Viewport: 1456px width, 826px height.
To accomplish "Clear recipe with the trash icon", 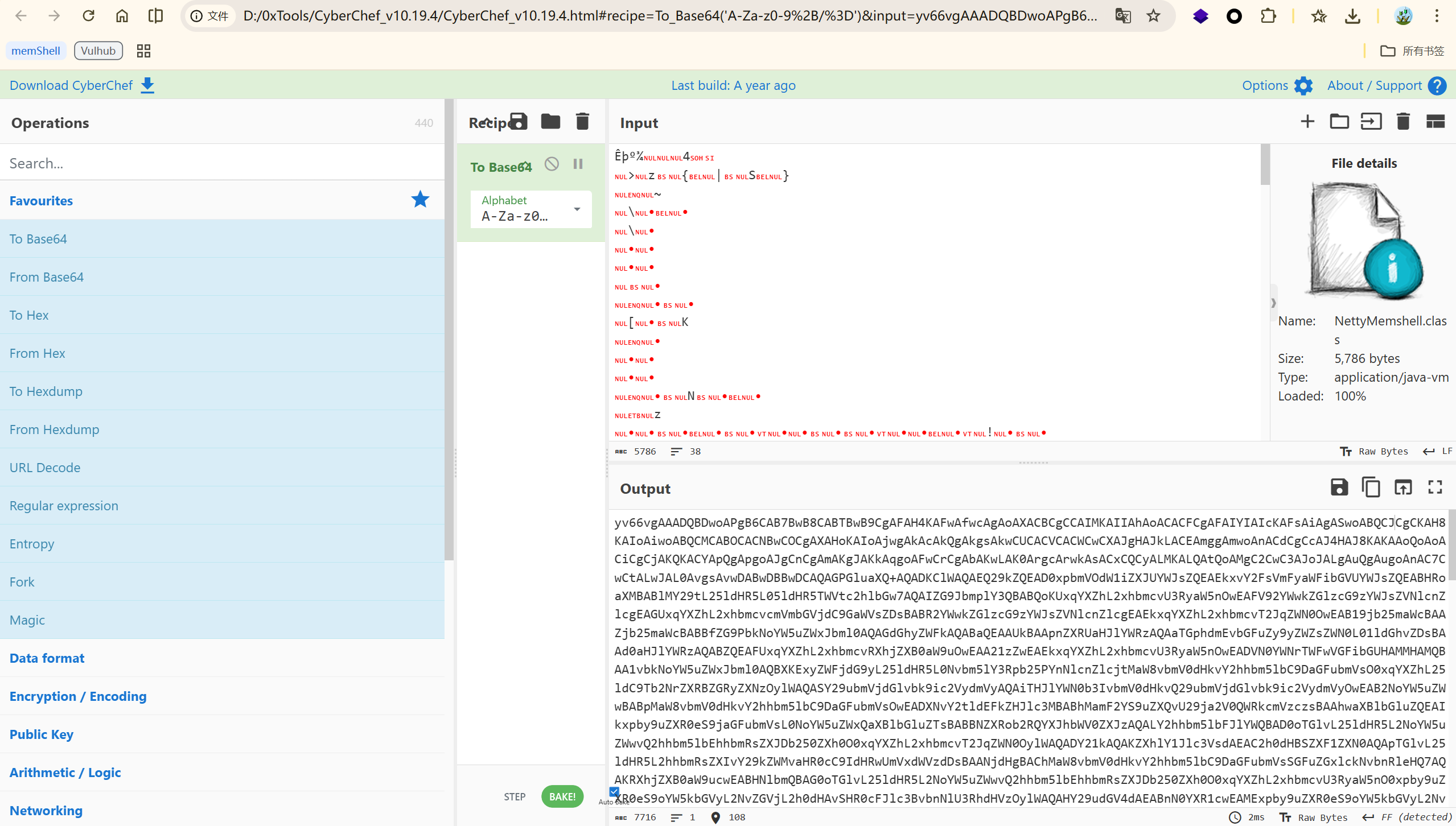I will coord(582,121).
